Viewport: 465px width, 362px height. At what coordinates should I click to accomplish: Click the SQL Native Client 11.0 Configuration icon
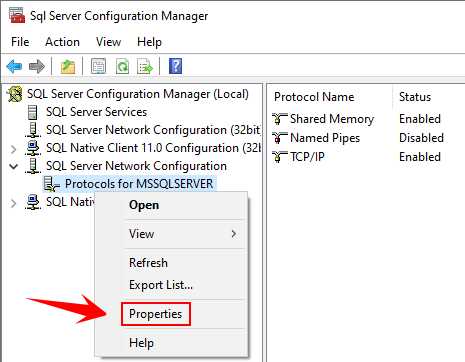pyautogui.click(x=33, y=148)
